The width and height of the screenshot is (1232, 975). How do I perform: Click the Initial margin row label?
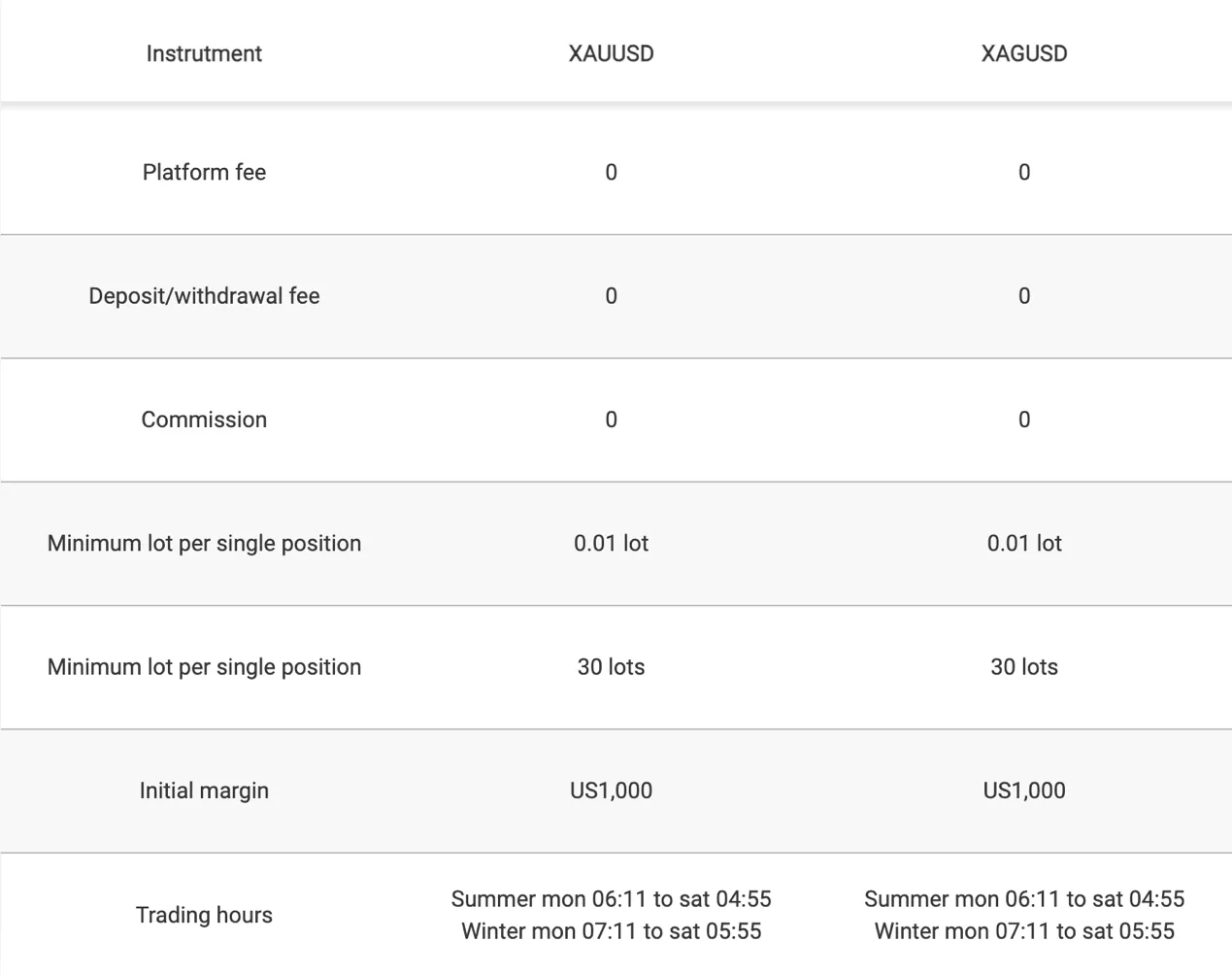204,790
